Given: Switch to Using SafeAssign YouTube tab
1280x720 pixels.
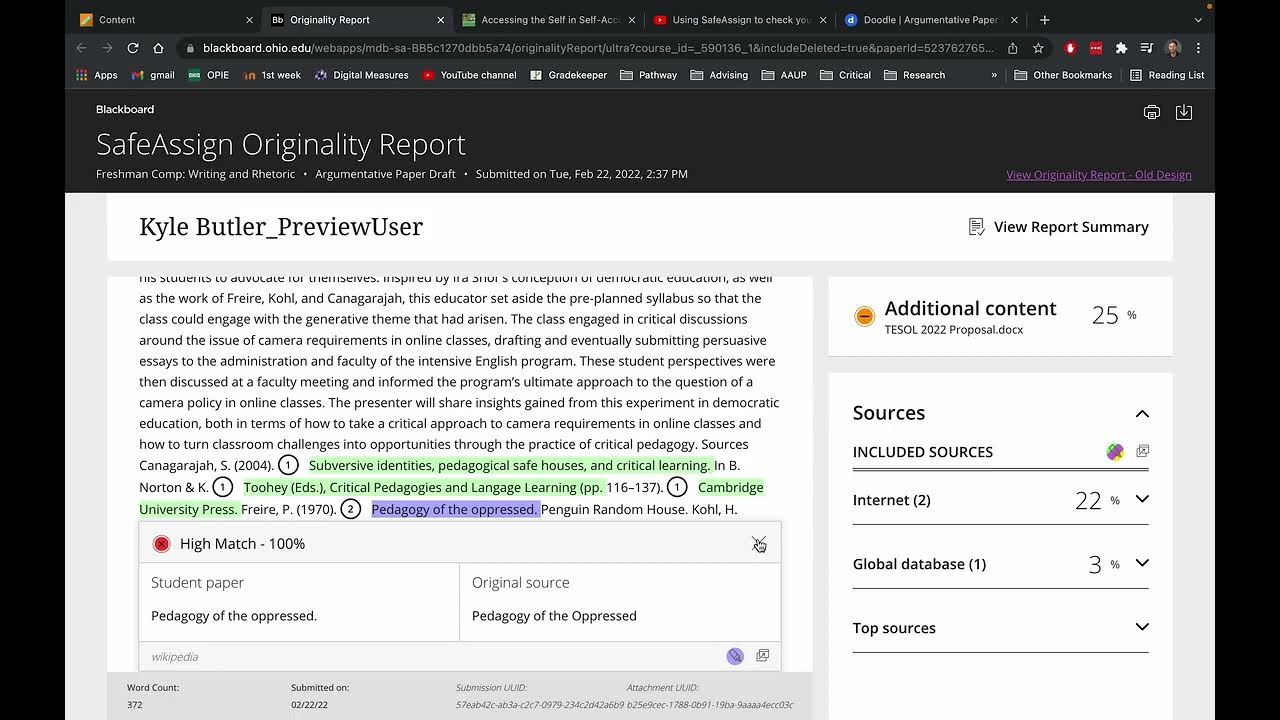Looking at the screenshot, I should point(738,19).
